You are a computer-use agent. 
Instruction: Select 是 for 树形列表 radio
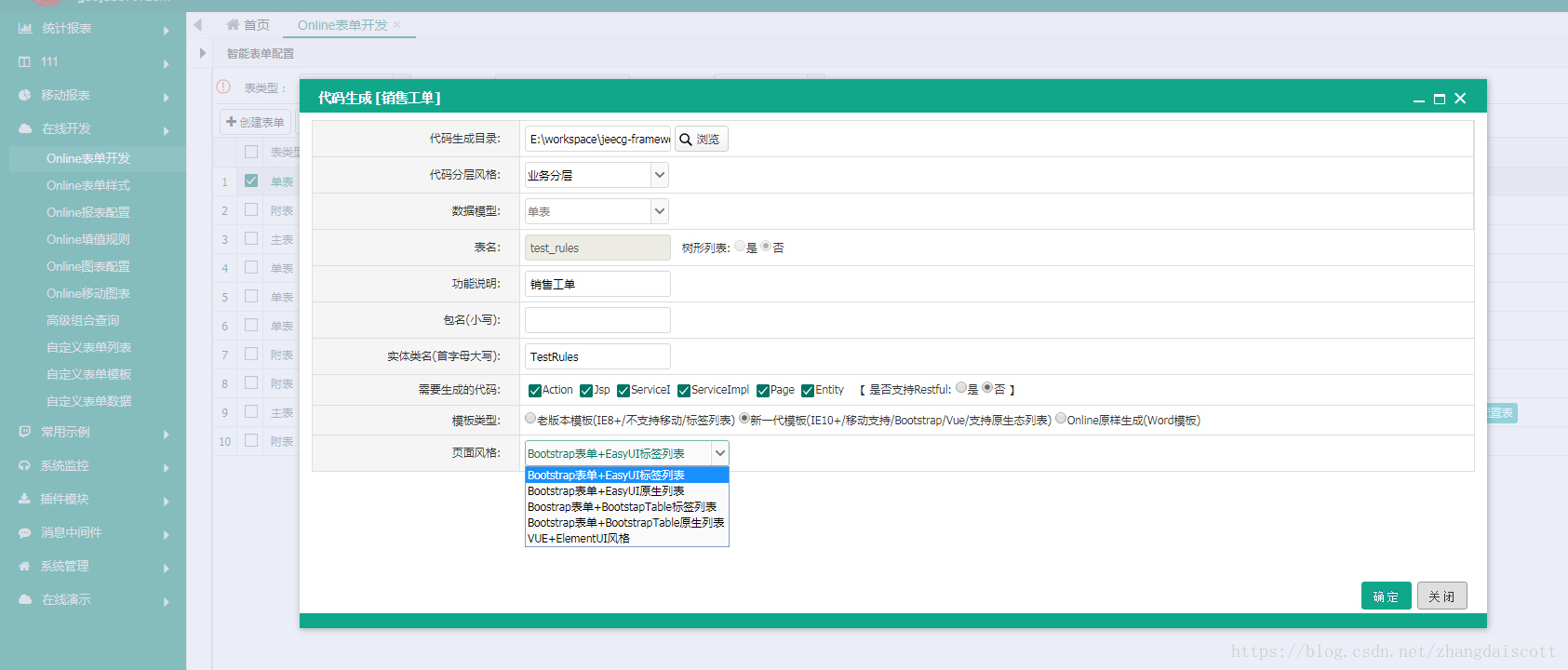740,247
